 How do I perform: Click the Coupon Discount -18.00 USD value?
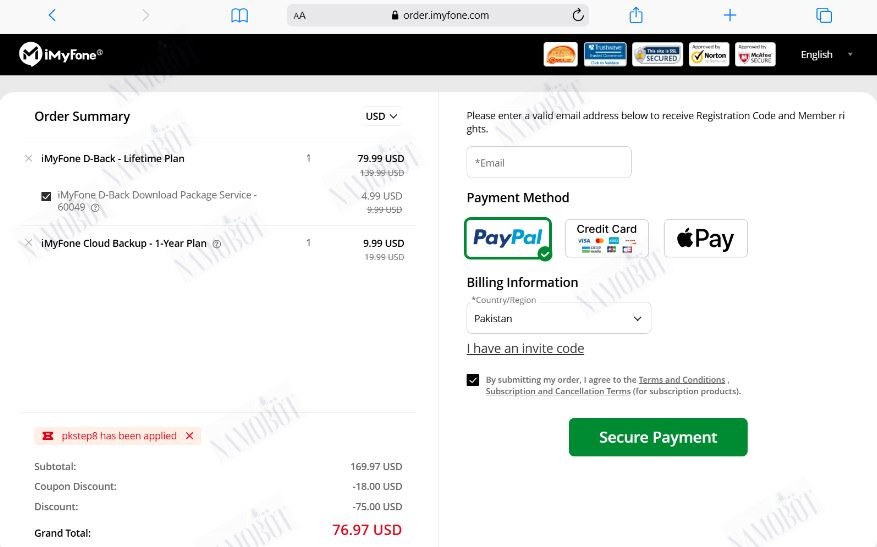[x=378, y=487]
